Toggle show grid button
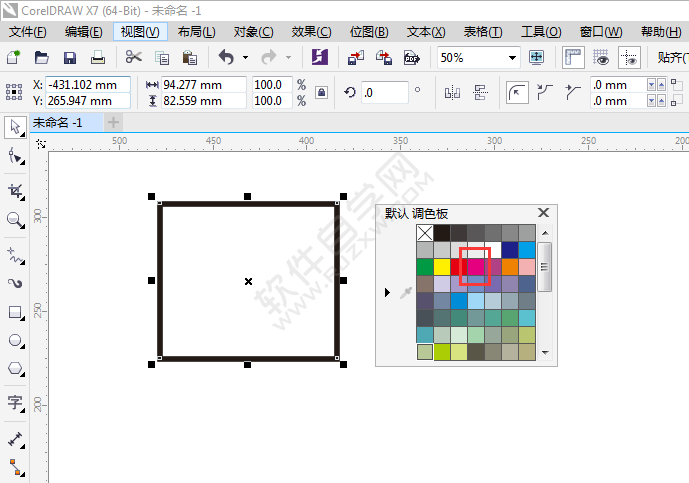This screenshot has height=483, width=689. pos(601,58)
